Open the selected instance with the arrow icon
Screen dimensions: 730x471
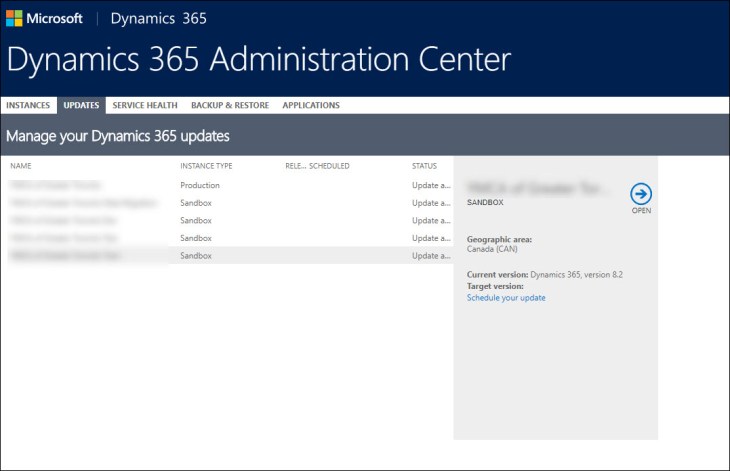[x=641, y=194]
